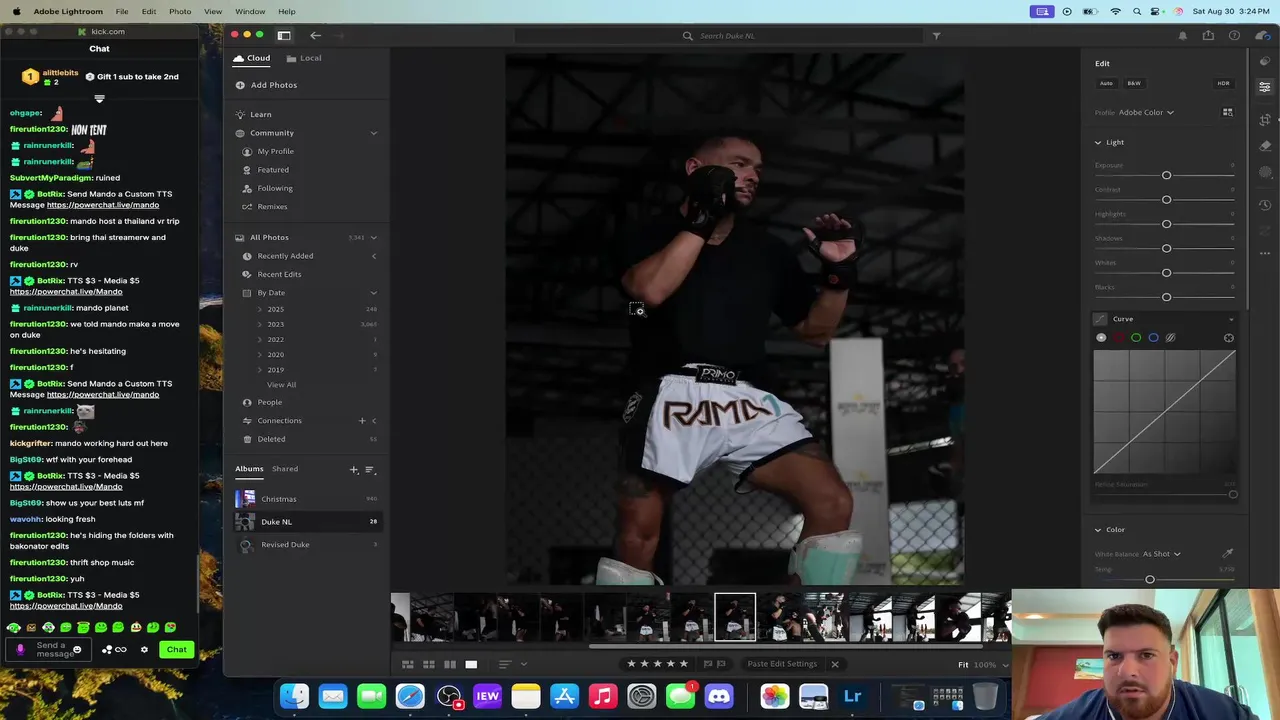This screenshot has width=1280, height=720.
Task: Open the share/export icon
Action: tap(1208, 35)
